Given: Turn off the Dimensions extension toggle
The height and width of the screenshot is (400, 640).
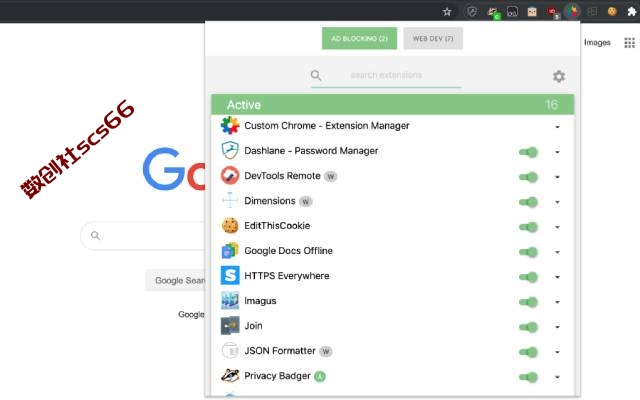Looking at the screenshot, I should click(x=529, y=202).
